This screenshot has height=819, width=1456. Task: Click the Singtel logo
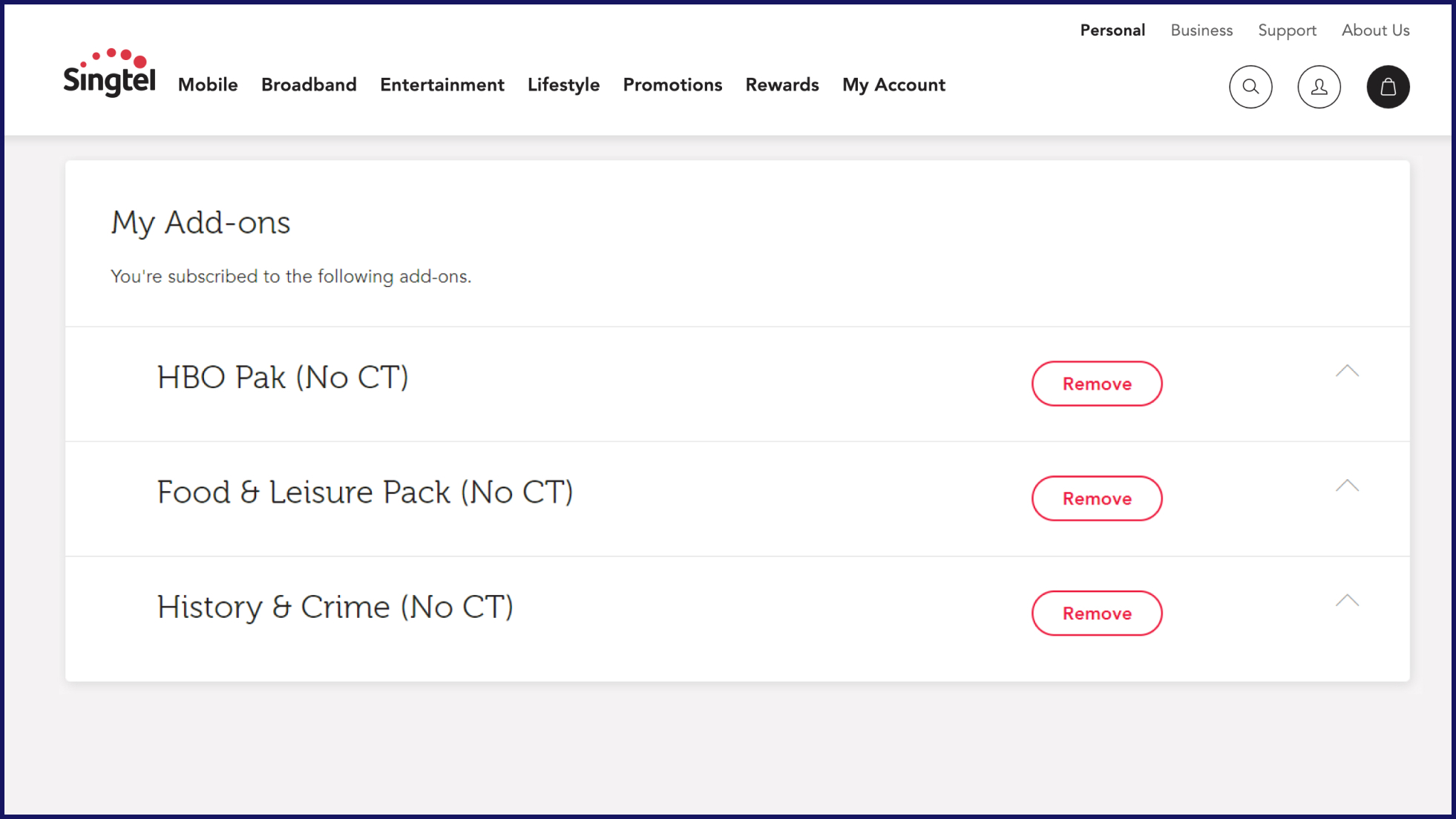tap(110, 74)
